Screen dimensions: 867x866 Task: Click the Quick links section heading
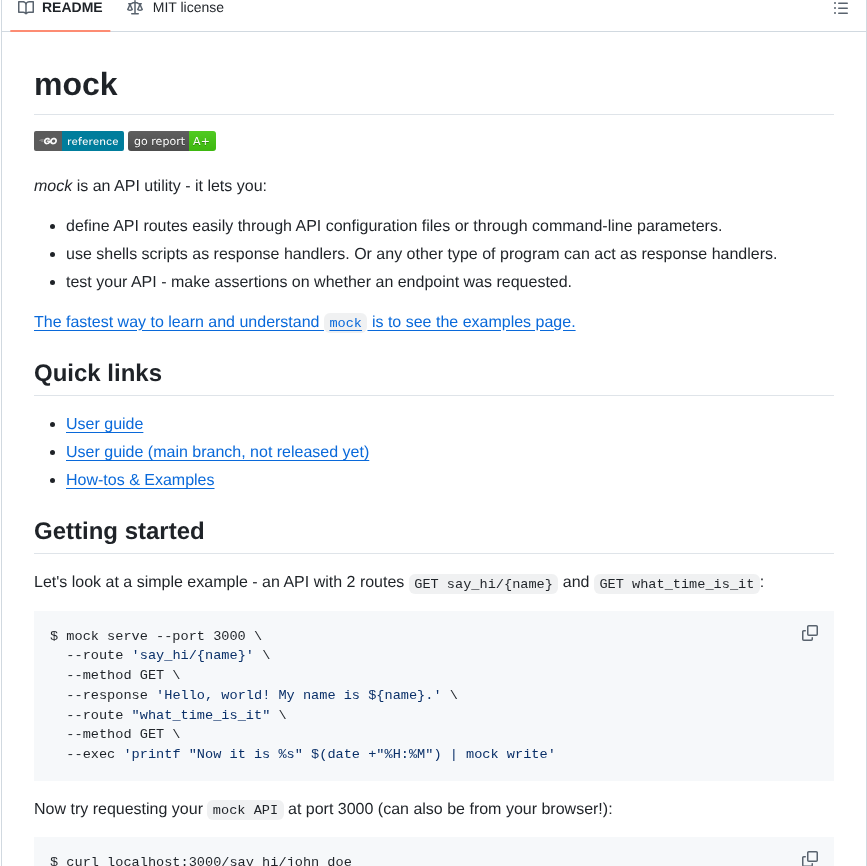tap(97, 372)
